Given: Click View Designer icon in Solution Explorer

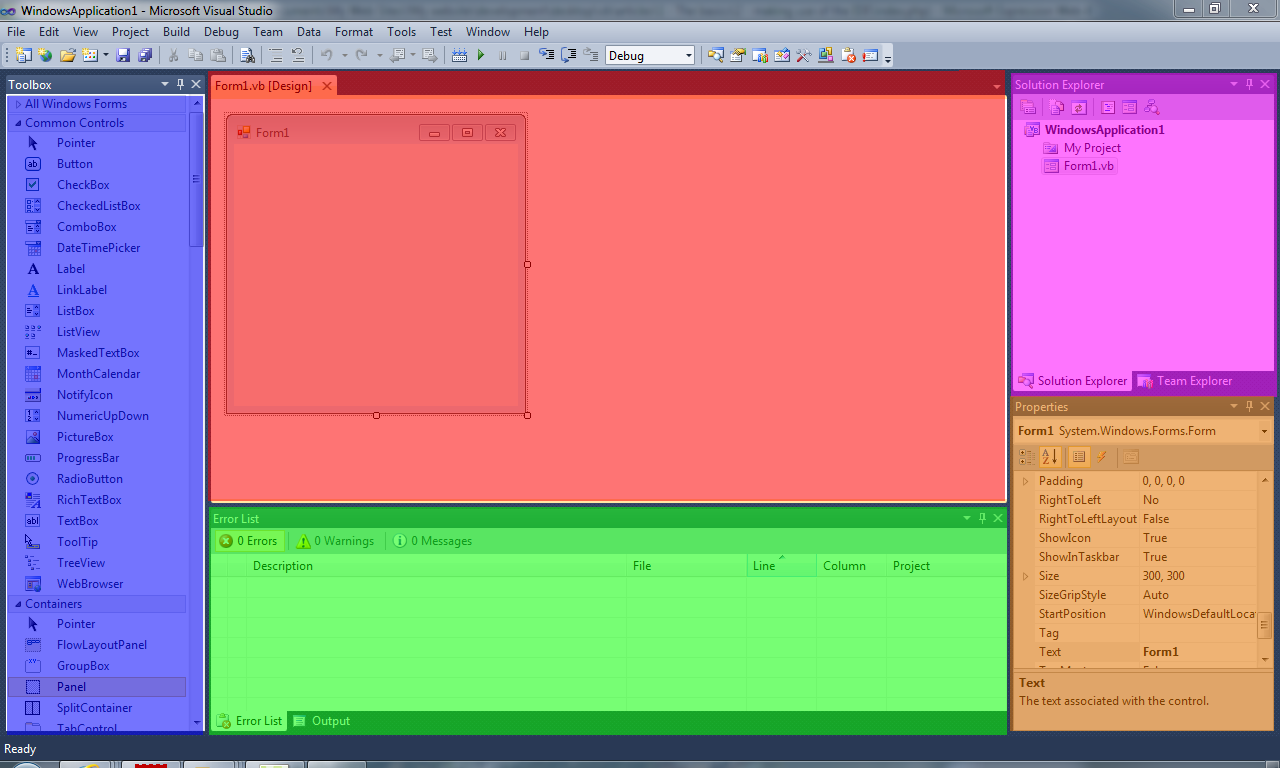Looking at the screenshot, I should click(x=1130, y=107).
